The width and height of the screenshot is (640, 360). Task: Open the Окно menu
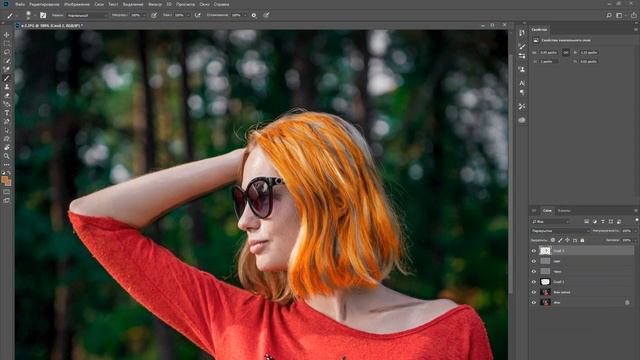point(204,4)
